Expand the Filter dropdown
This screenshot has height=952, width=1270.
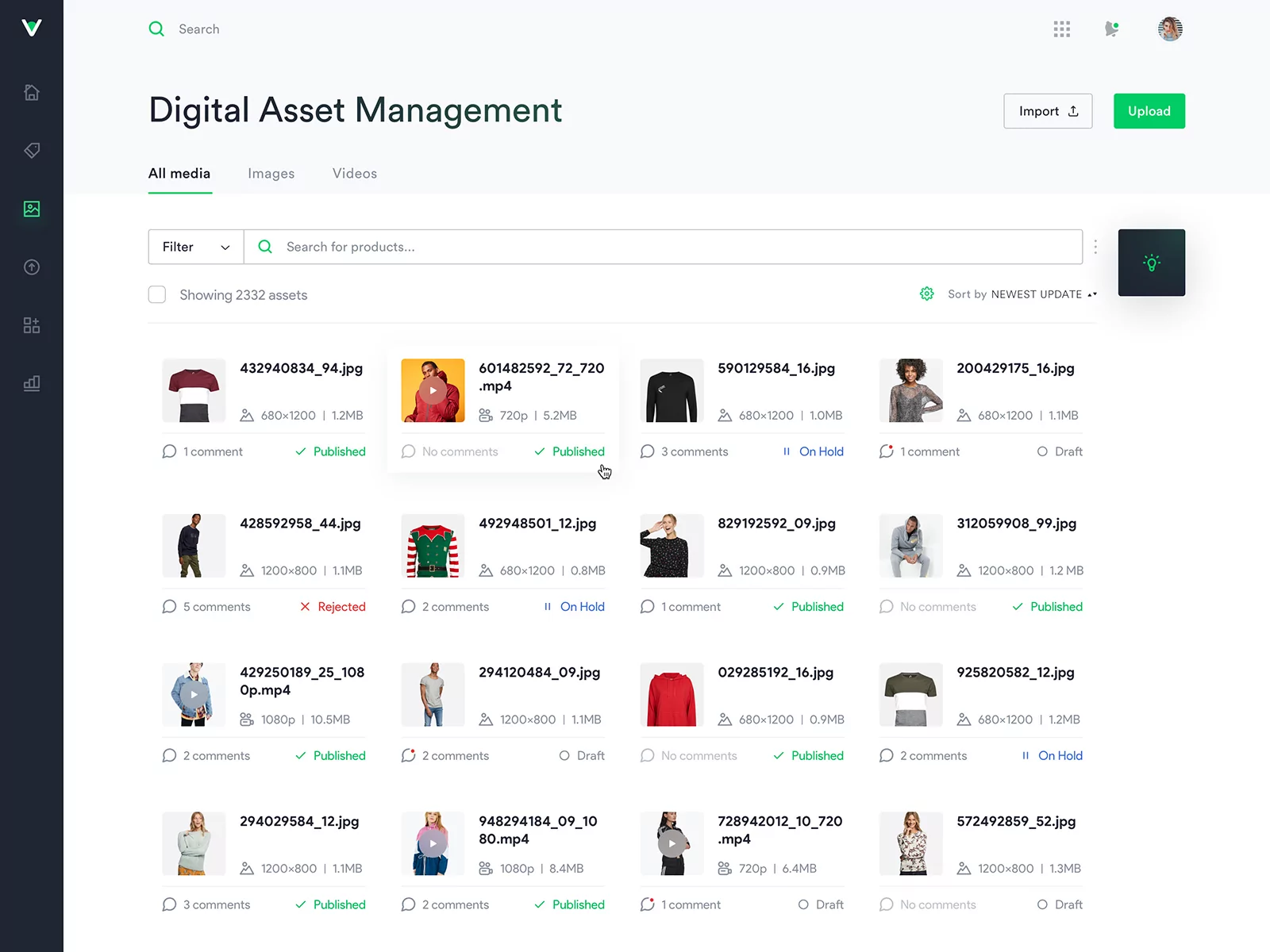pos(196,247)
